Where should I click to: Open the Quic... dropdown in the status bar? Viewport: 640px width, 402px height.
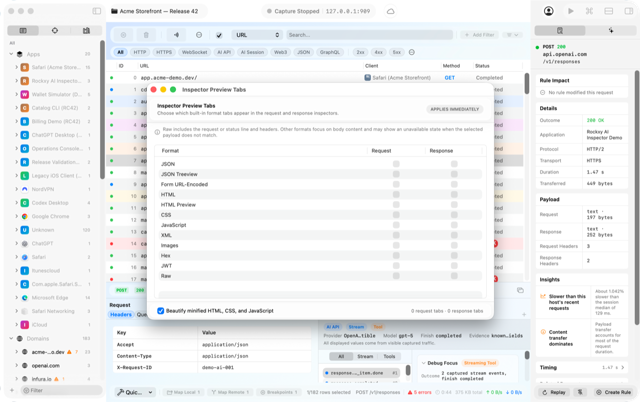[135, 392]
